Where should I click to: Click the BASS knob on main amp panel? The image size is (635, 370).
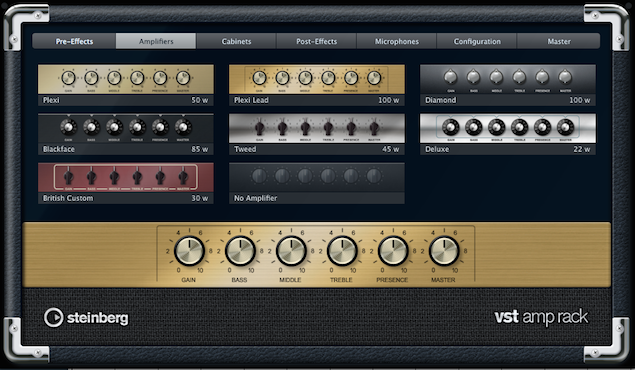[x=240, y=251]
